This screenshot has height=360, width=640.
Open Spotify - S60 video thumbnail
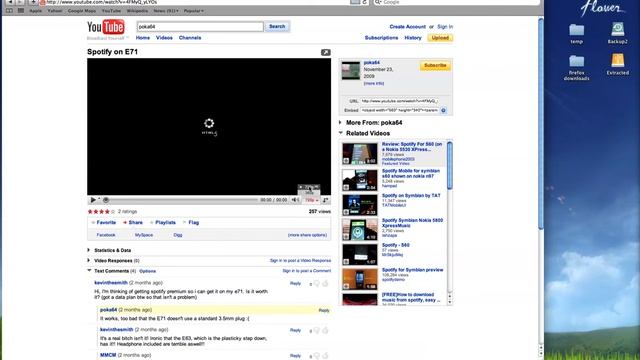(x=360, y=254)
